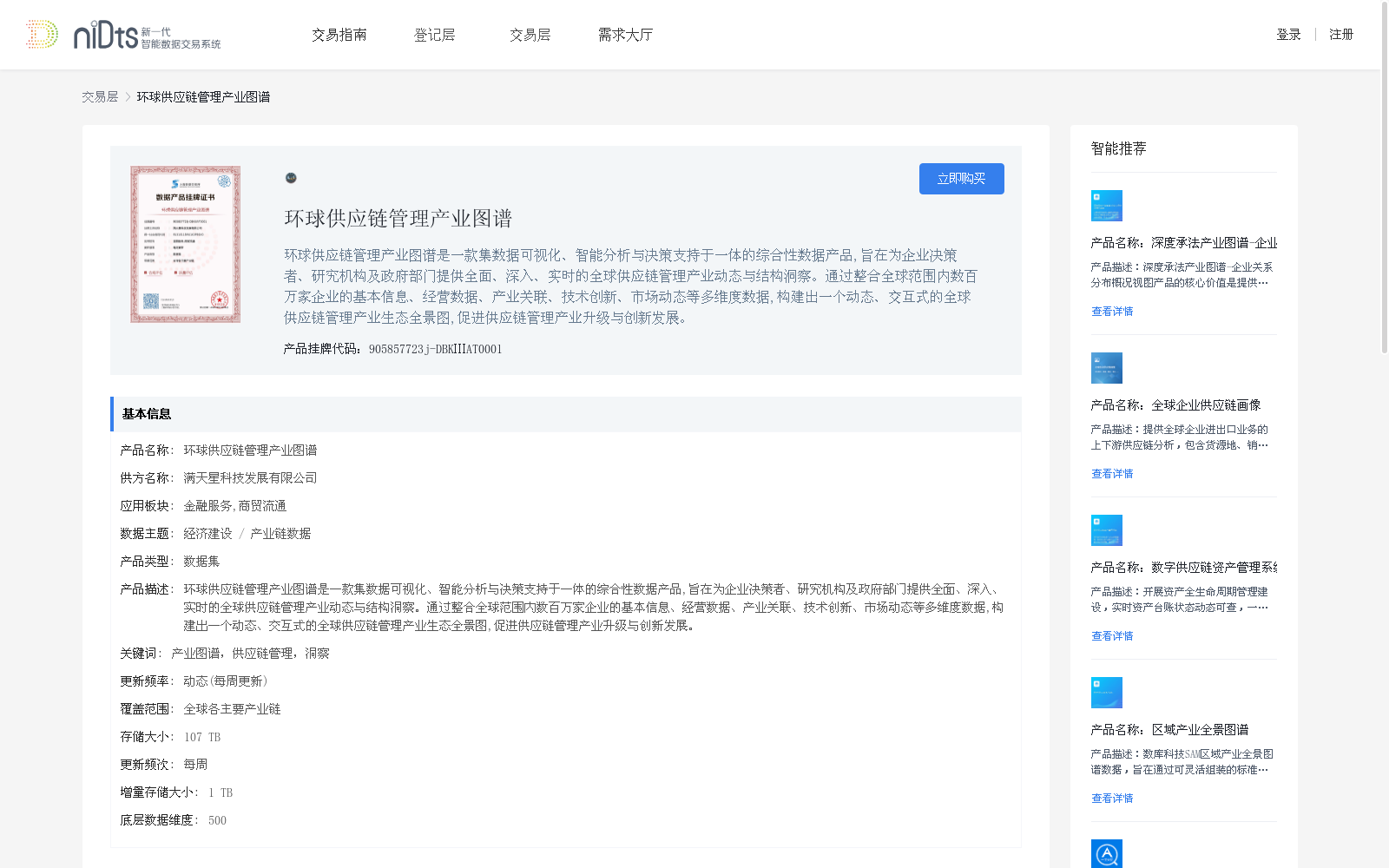The image size is (1389, 868).
Task: Open the 登记层 menu
Action: click(x=435, y=35)
